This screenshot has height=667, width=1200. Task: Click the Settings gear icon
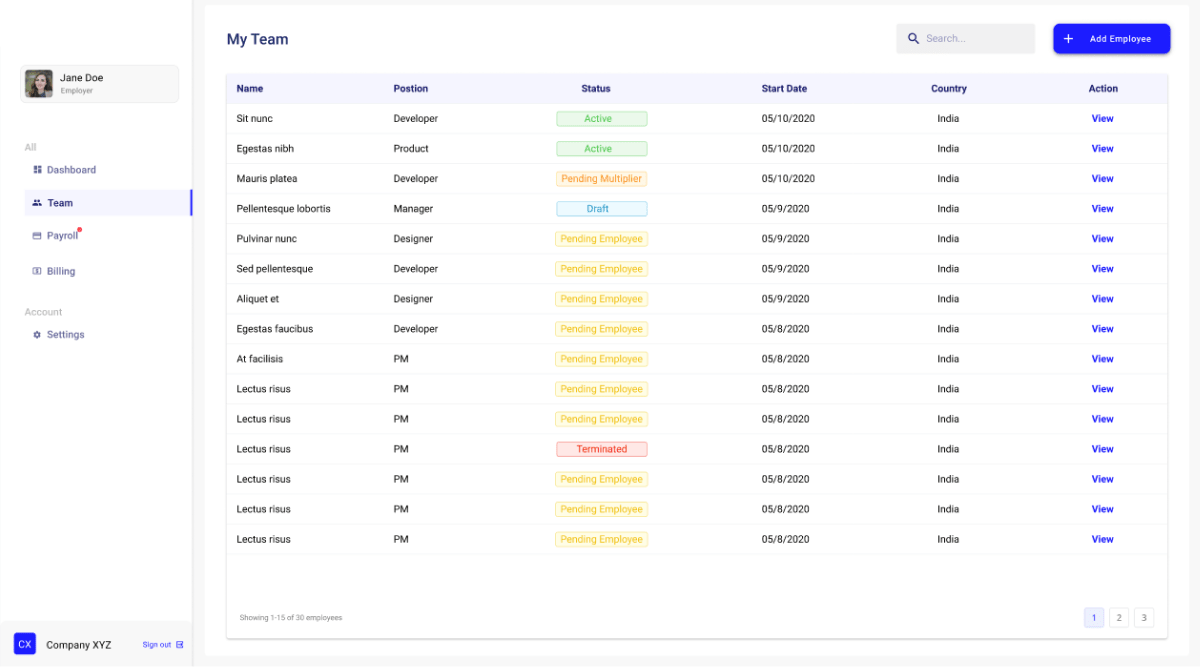[x=37, y=335]
